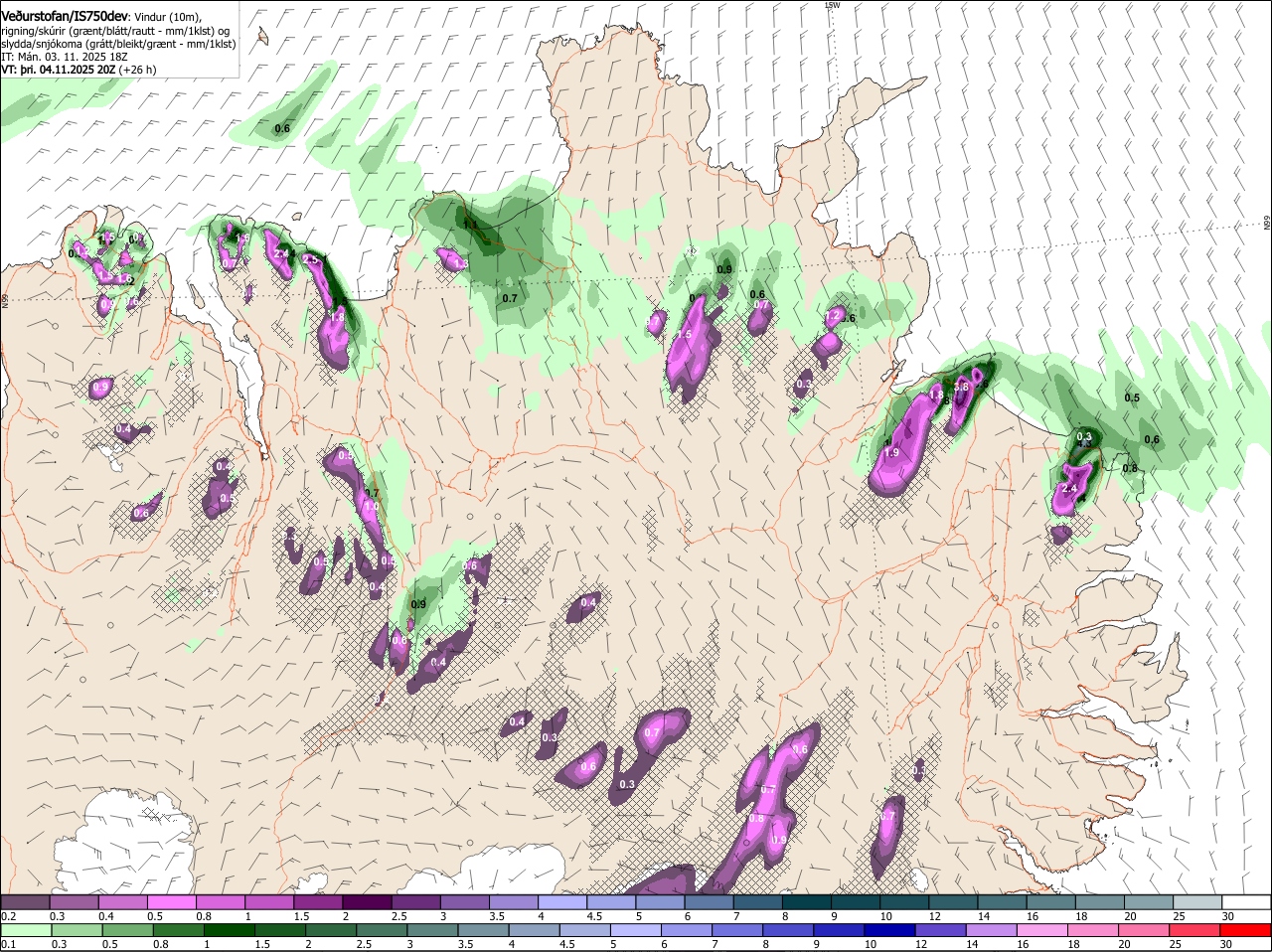Click the snow legend swatch between 1 and 1.5

point(269,901)
